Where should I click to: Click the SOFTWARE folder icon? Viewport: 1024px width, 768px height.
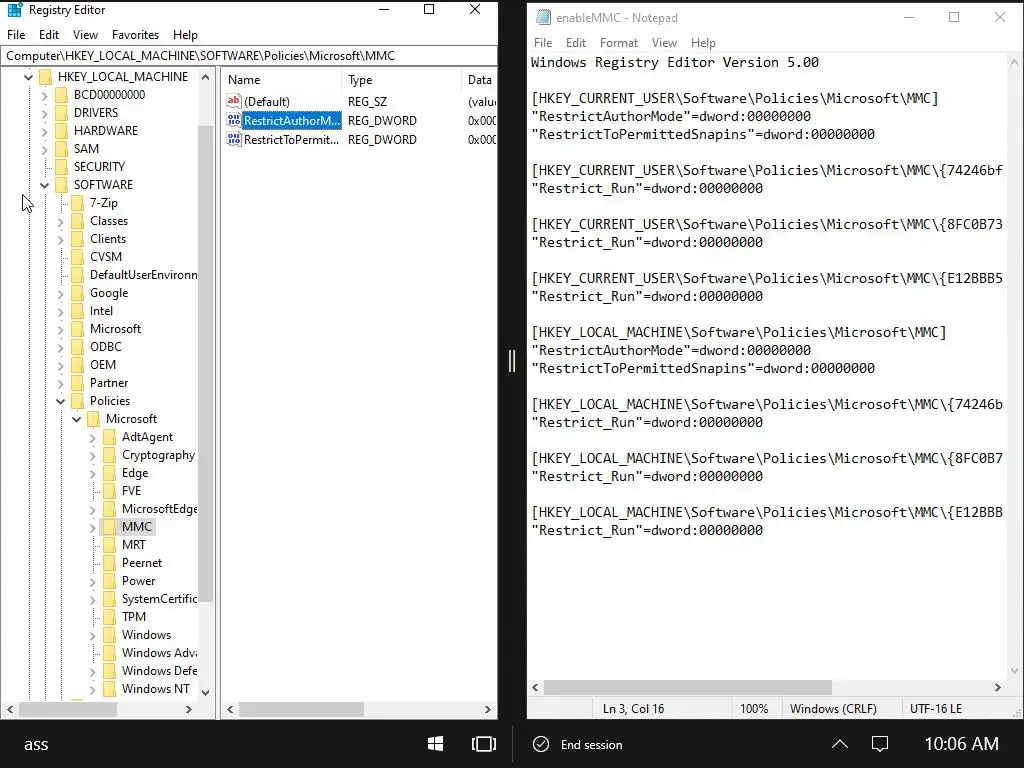click(x=61, y=185)
